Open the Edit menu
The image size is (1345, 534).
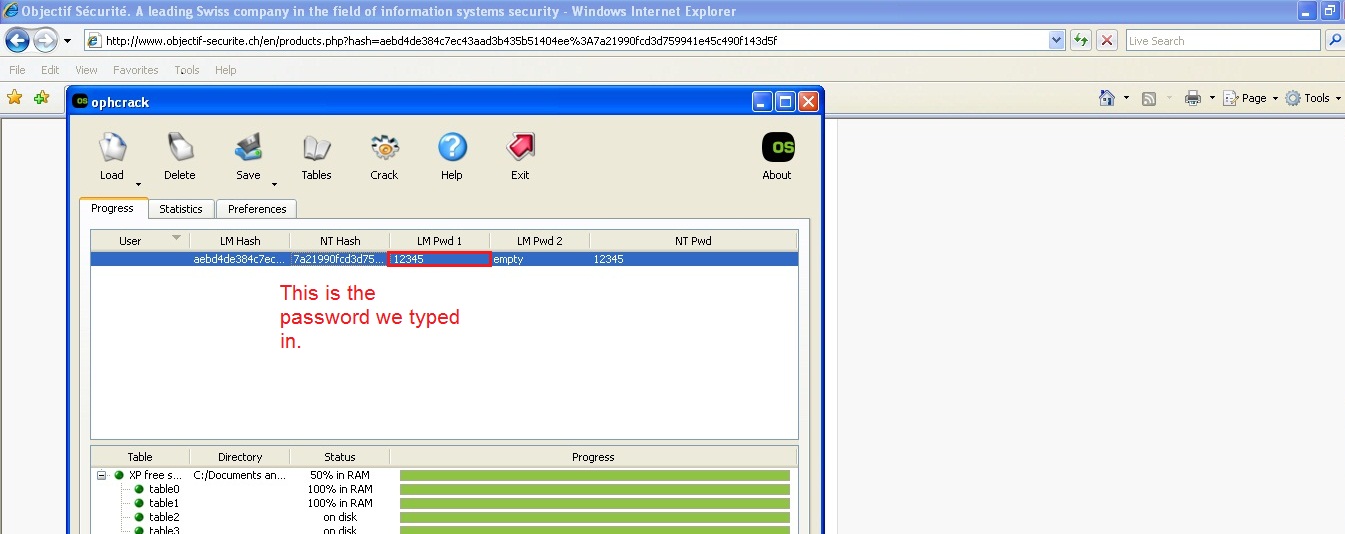[50, 70]
